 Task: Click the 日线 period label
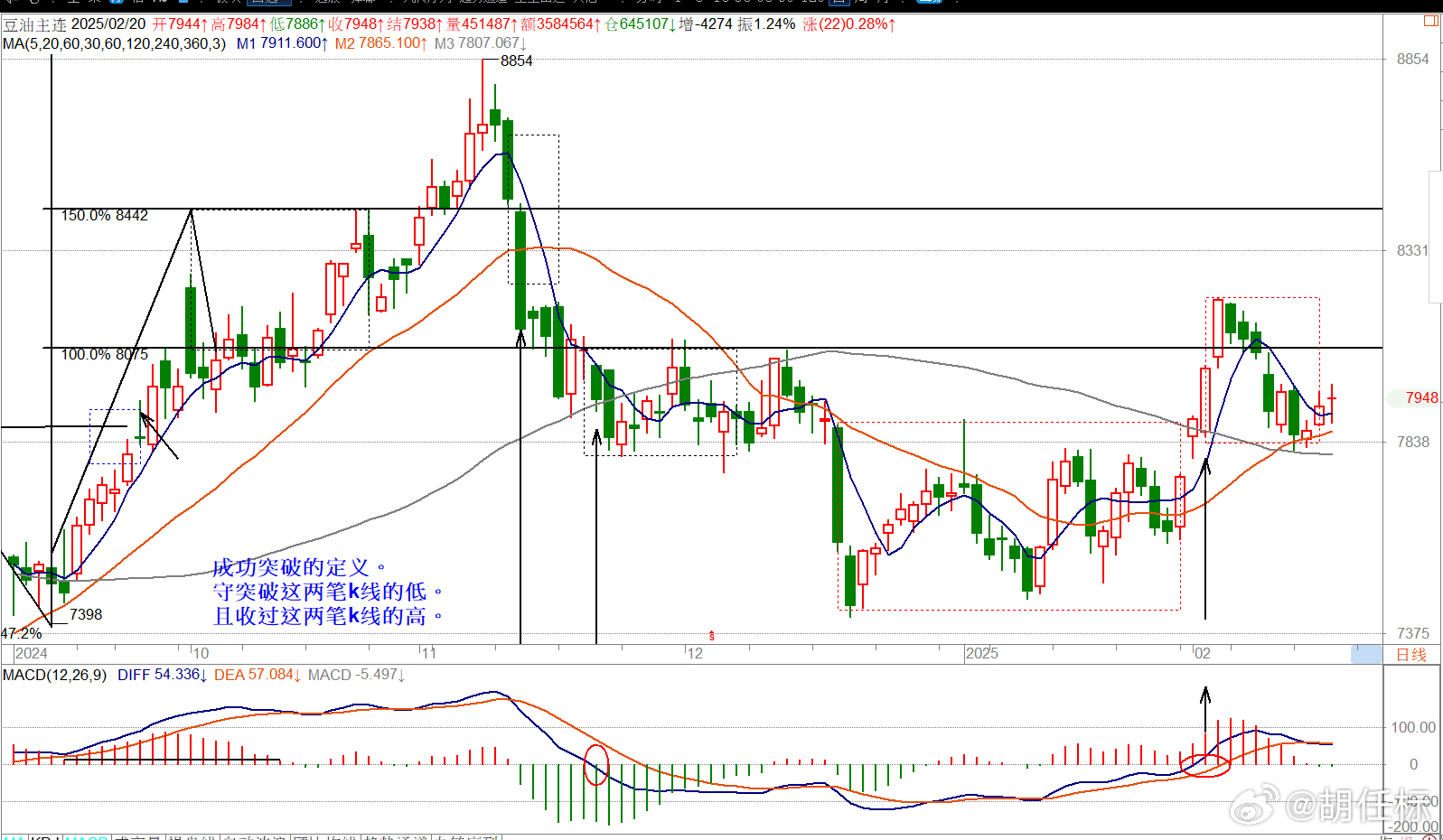1411,655
